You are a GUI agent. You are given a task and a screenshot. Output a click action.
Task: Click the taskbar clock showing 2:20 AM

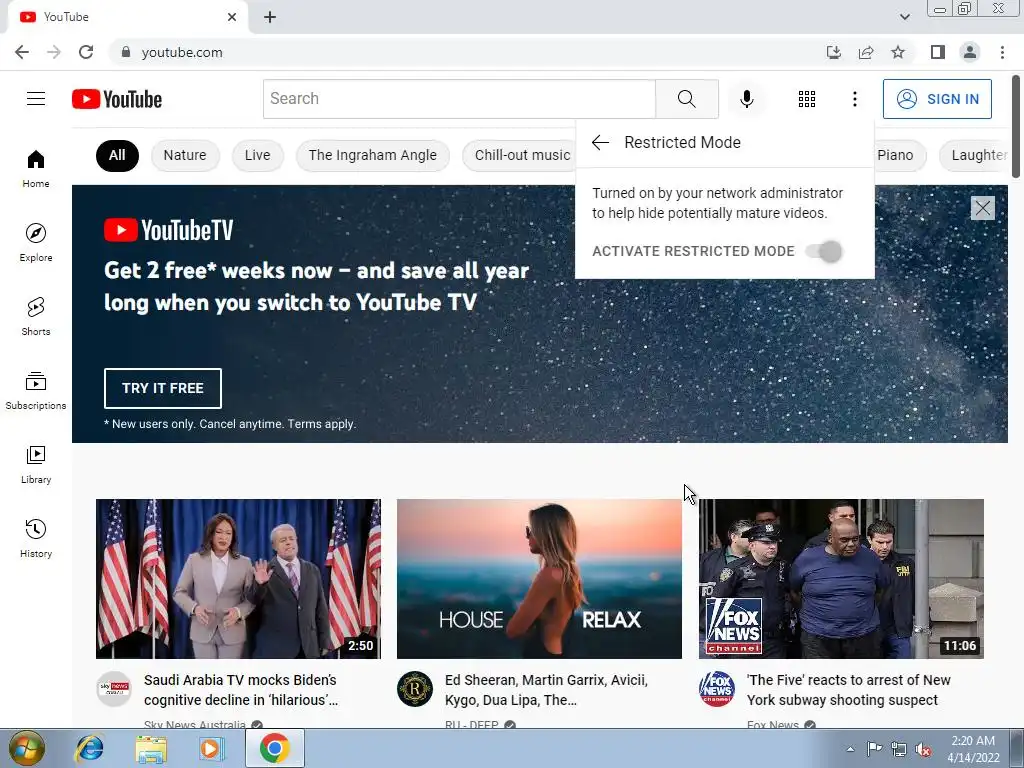point(973,748)
